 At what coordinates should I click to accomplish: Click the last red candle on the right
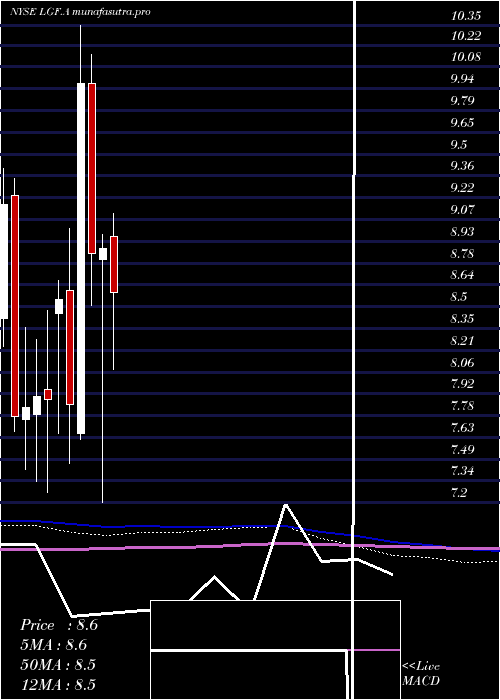114,264
